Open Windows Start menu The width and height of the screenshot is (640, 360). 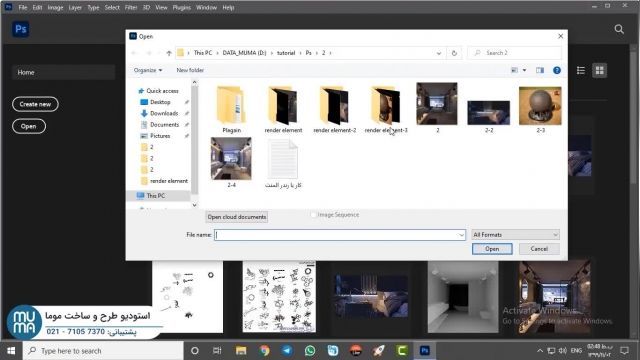tap(11, 351)
